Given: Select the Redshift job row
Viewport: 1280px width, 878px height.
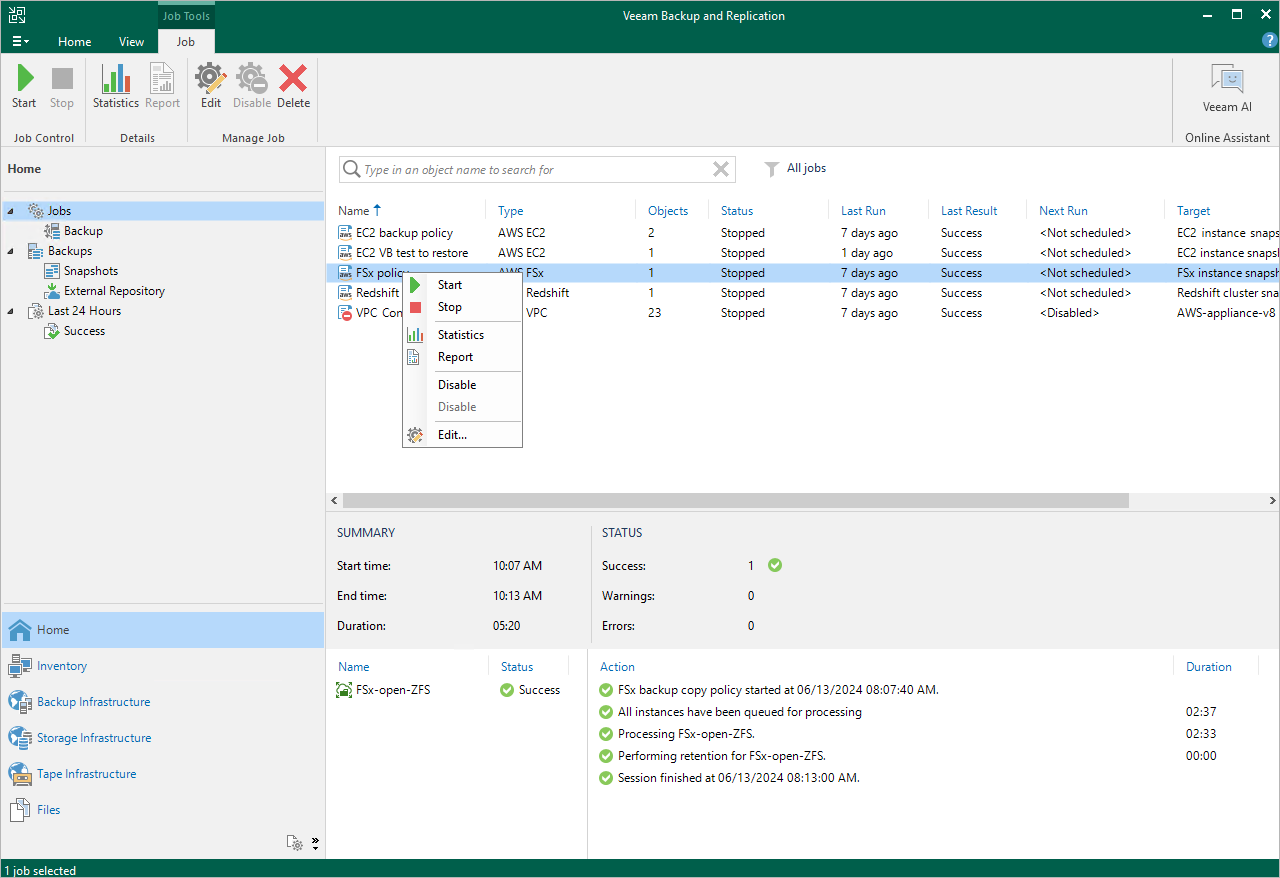Looking at the screenshot, I should pos(803,293).
